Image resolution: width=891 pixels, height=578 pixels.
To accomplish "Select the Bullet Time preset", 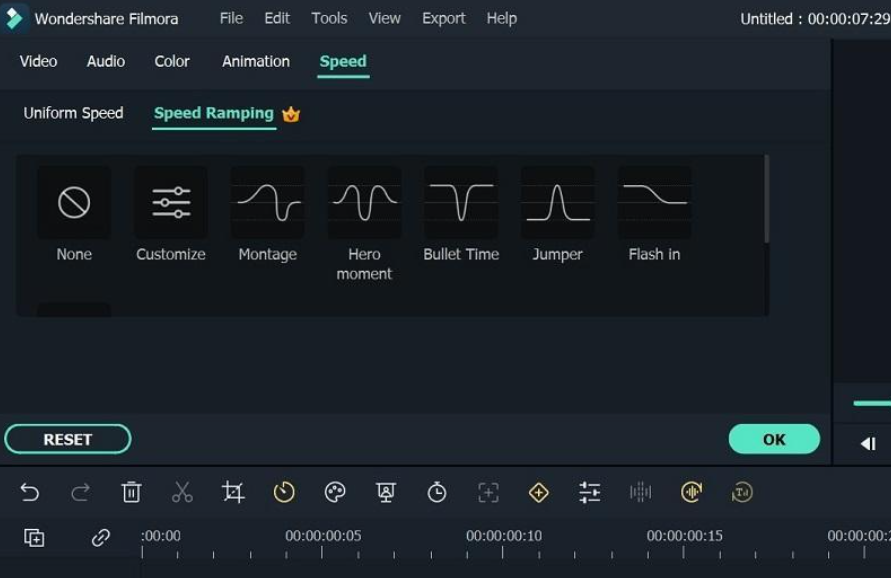I will (461, 215).
